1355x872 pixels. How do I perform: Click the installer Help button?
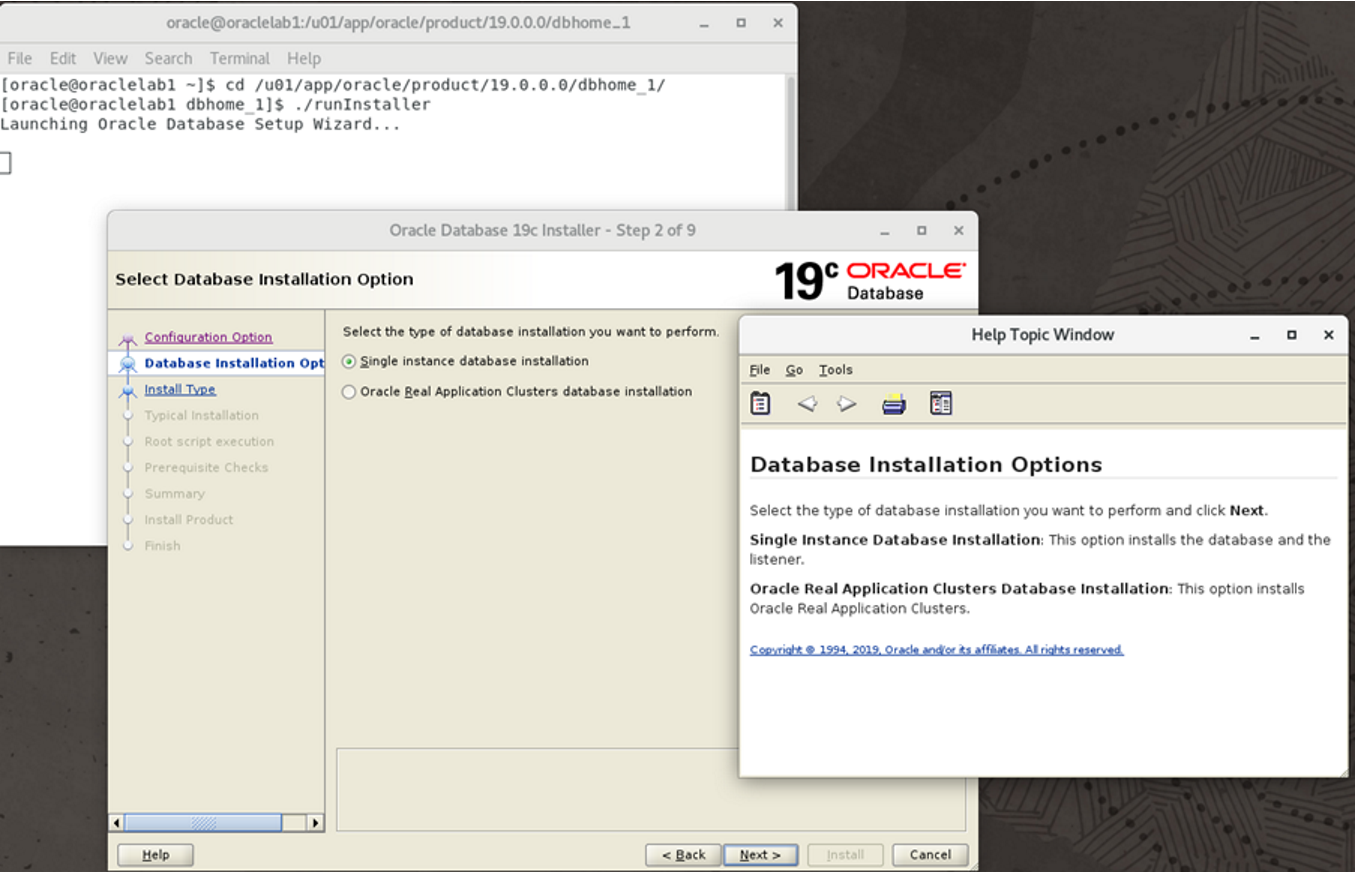coord(155,855)
